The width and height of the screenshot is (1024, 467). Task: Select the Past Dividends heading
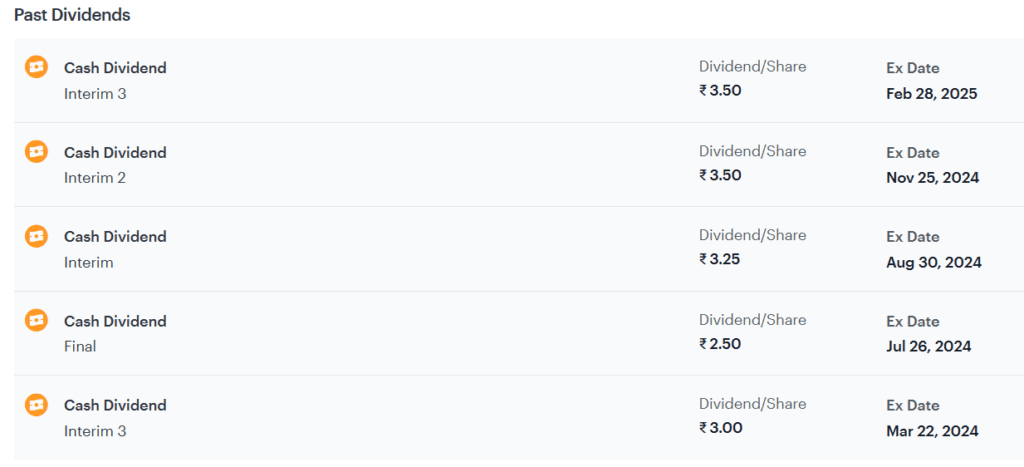(72, 15)
